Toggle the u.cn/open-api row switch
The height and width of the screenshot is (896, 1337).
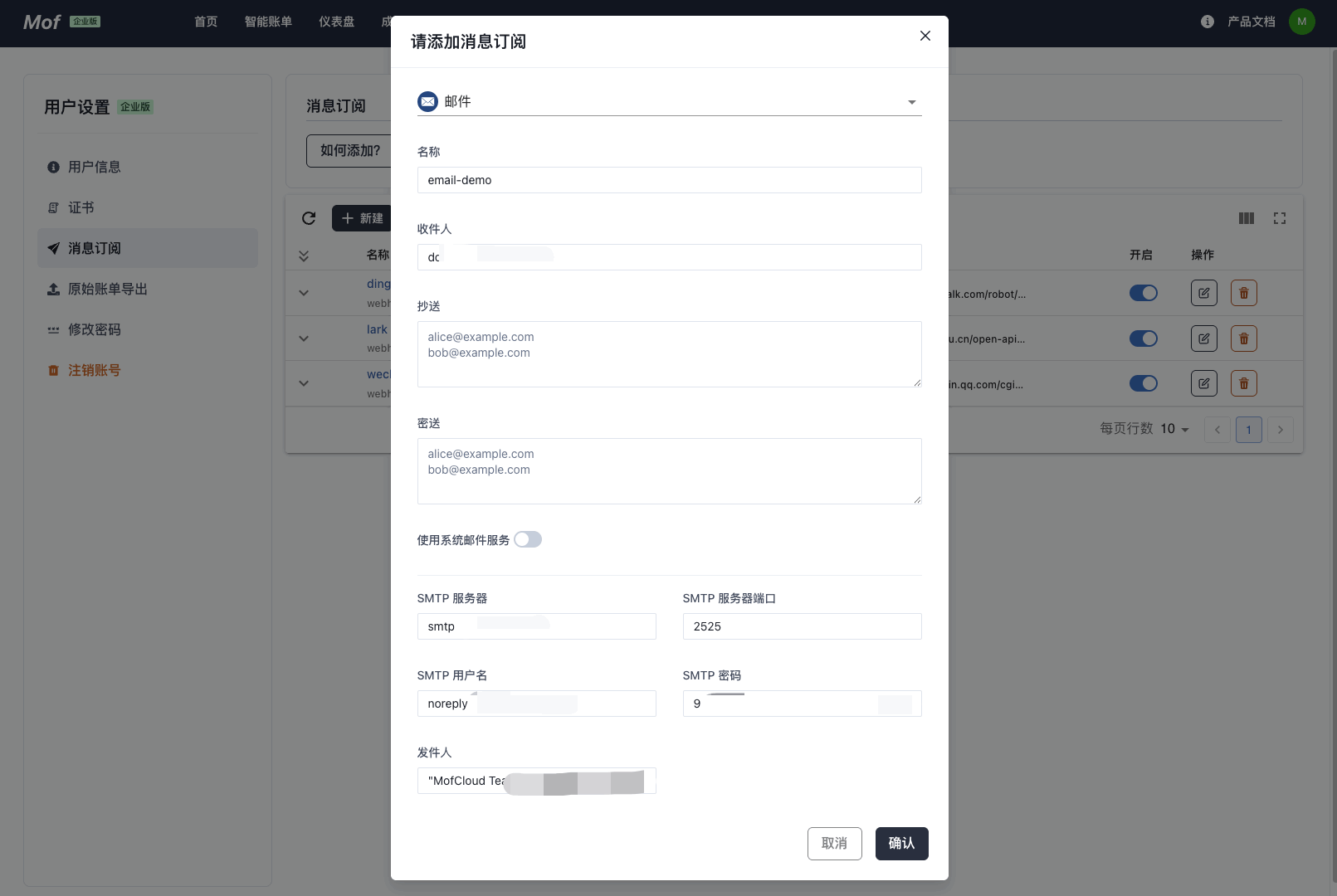[x=1144, y=338]
